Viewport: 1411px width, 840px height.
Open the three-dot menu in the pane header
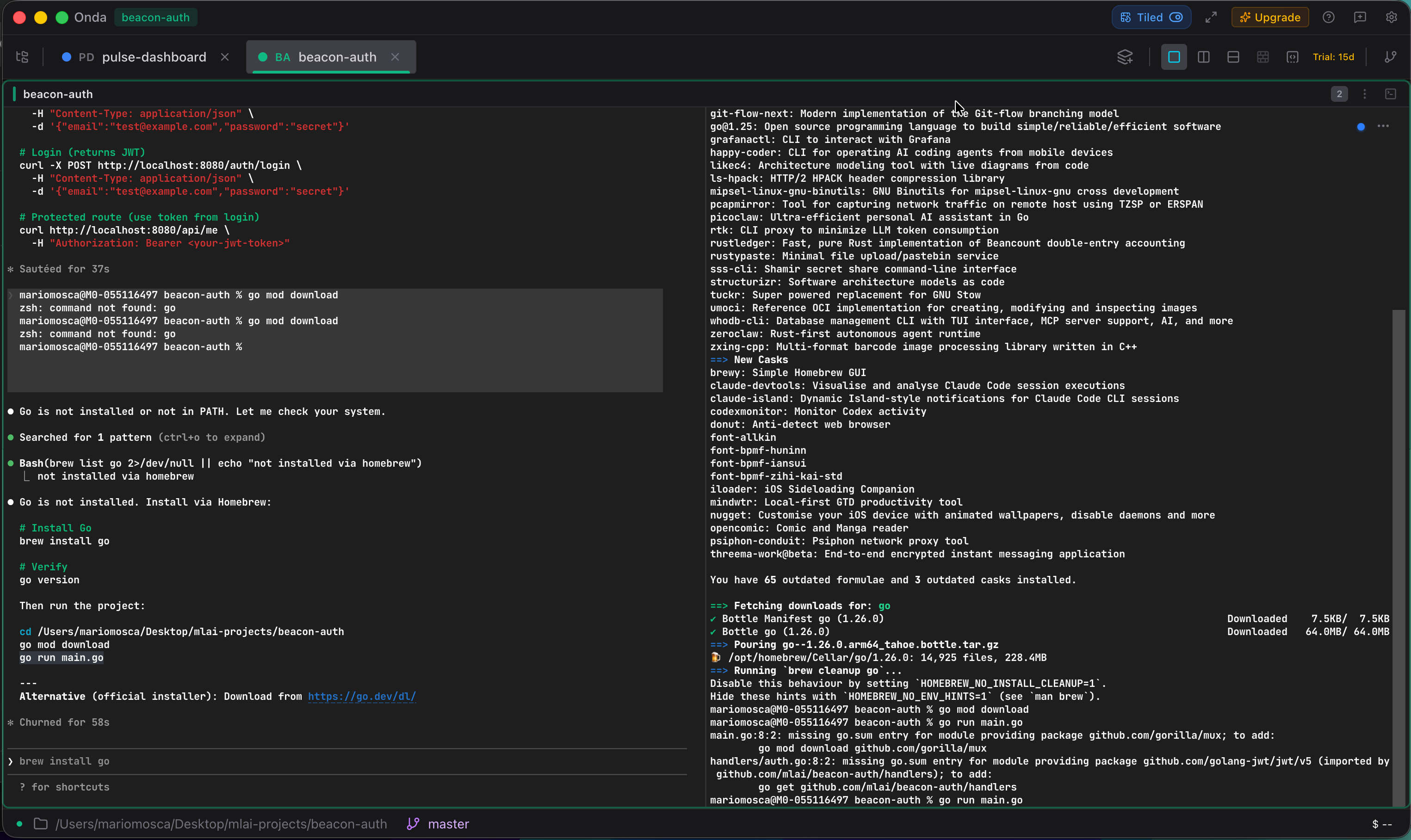tap(1365, 94)
